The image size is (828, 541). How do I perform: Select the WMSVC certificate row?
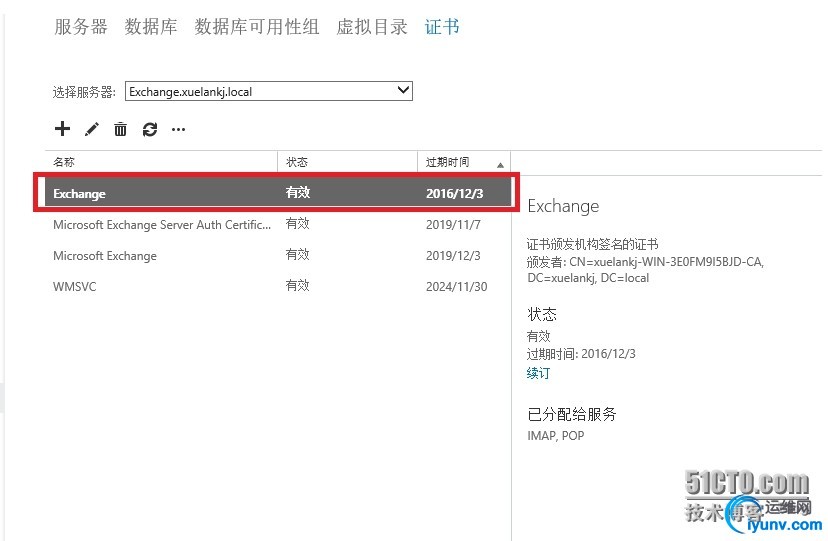(278, 286)
